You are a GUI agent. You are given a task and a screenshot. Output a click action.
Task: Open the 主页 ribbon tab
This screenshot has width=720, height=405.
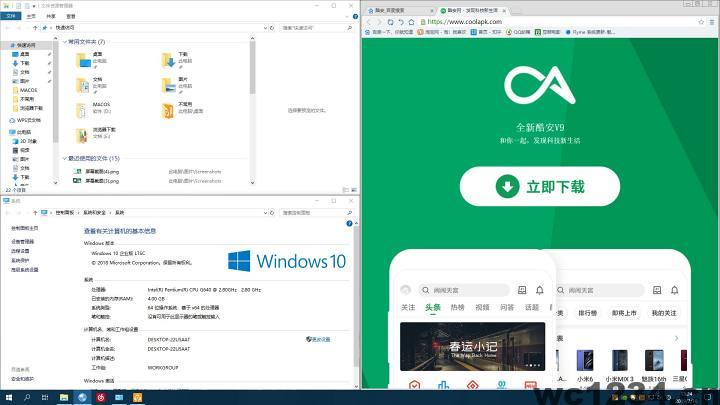coord(31,16)
